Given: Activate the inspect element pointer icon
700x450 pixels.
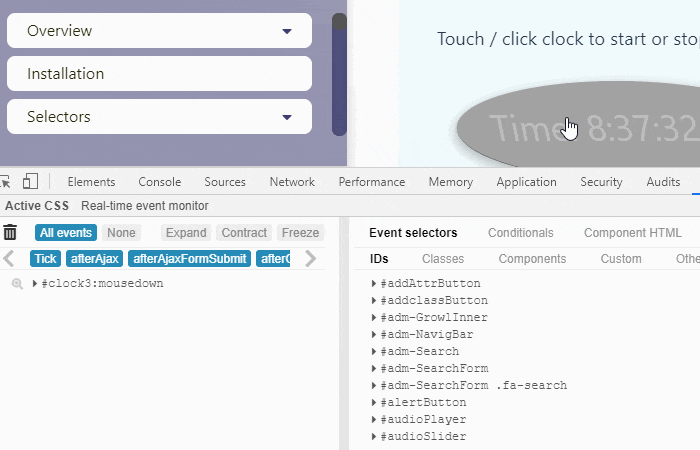Looking at the screenshot, I should (5, 181).
